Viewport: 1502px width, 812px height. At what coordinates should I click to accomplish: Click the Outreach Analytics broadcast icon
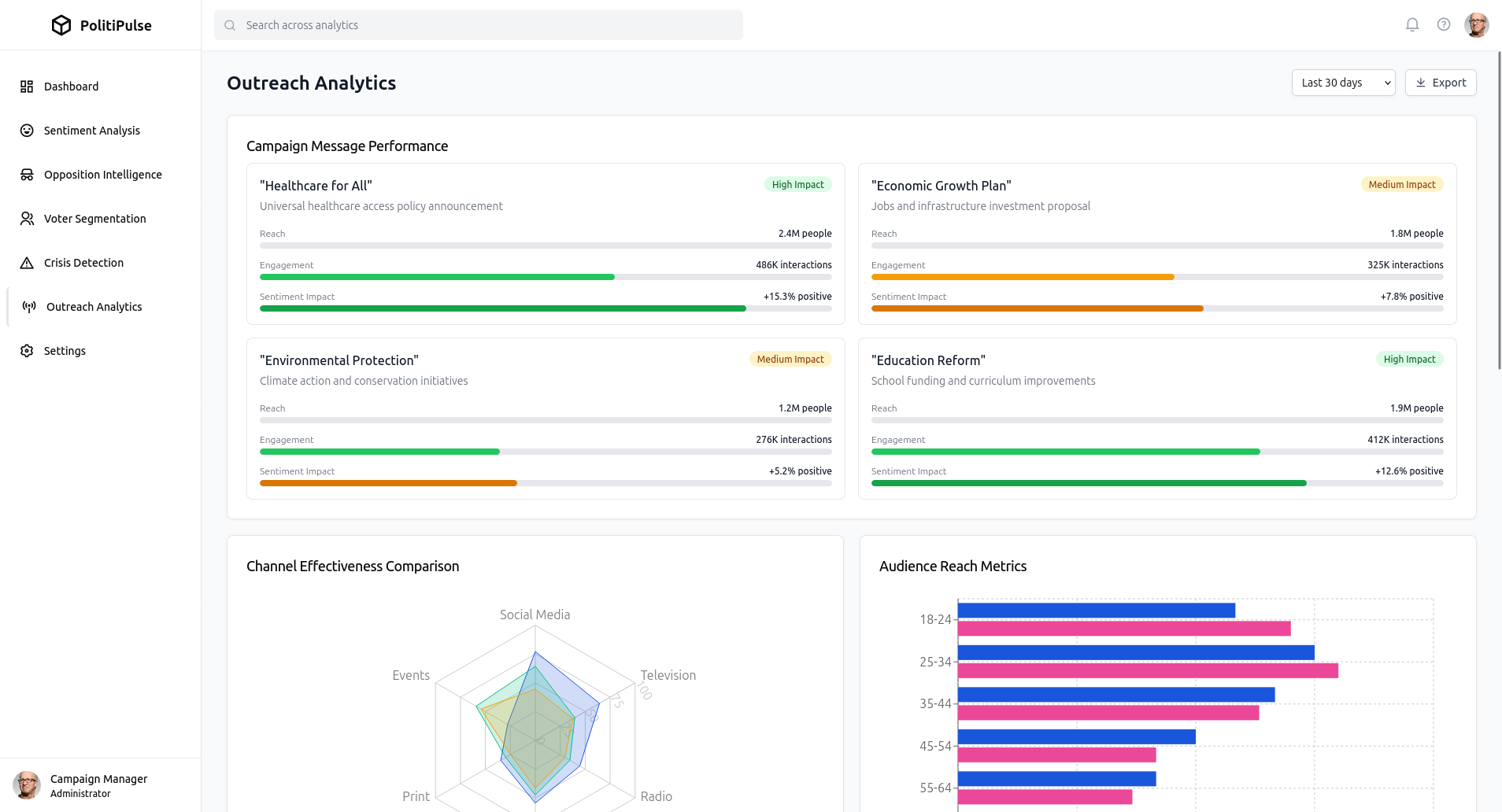coord(29,307)
